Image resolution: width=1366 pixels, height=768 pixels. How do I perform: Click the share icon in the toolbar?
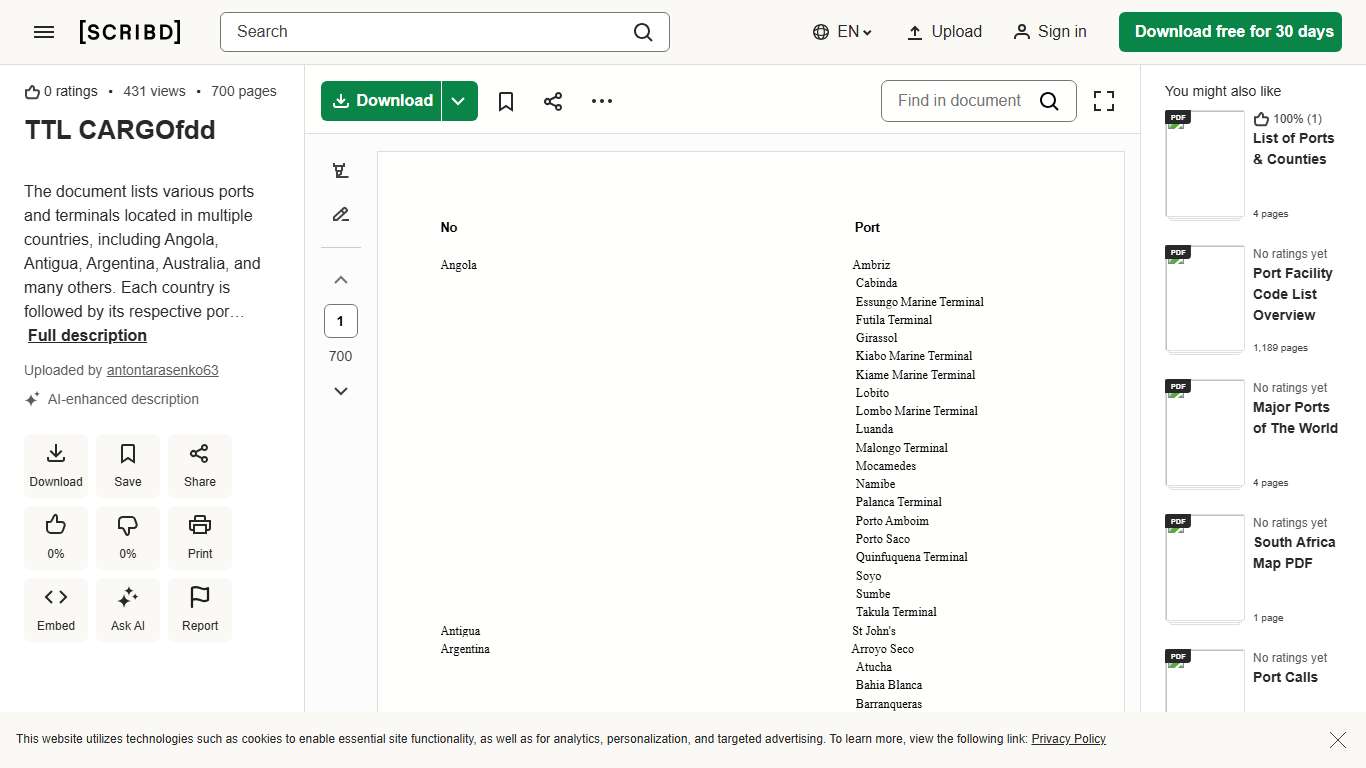(553, 101)
